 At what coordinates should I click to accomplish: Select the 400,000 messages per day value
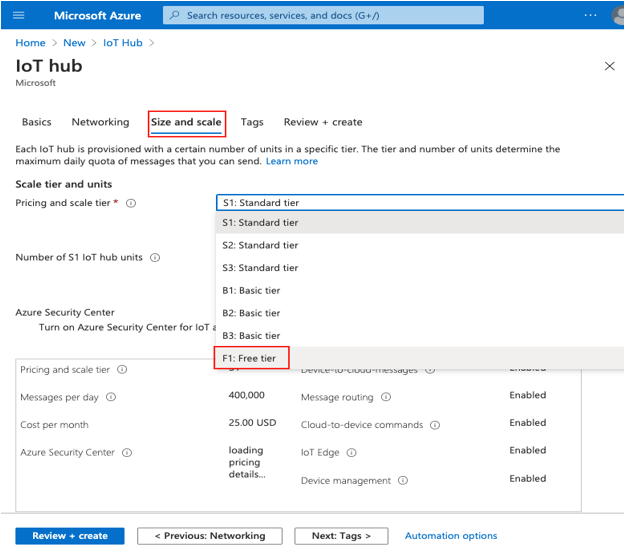pos(246,395)
